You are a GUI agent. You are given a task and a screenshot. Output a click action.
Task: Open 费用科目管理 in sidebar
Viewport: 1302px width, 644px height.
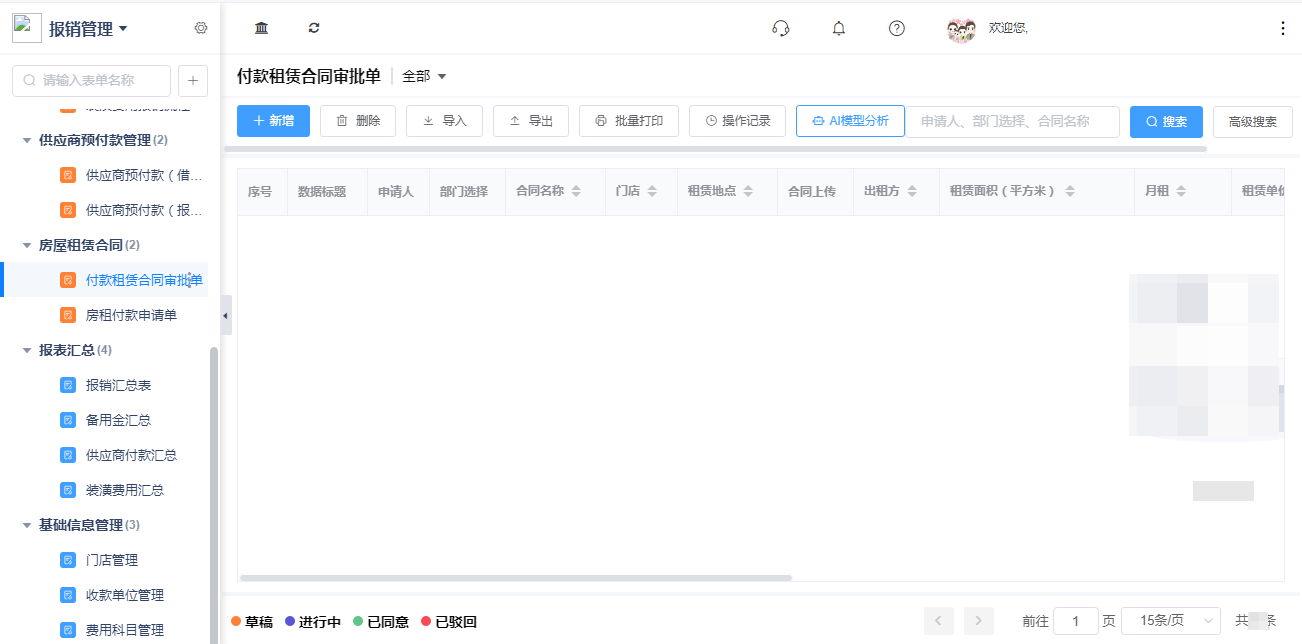(x=125, y=630)
